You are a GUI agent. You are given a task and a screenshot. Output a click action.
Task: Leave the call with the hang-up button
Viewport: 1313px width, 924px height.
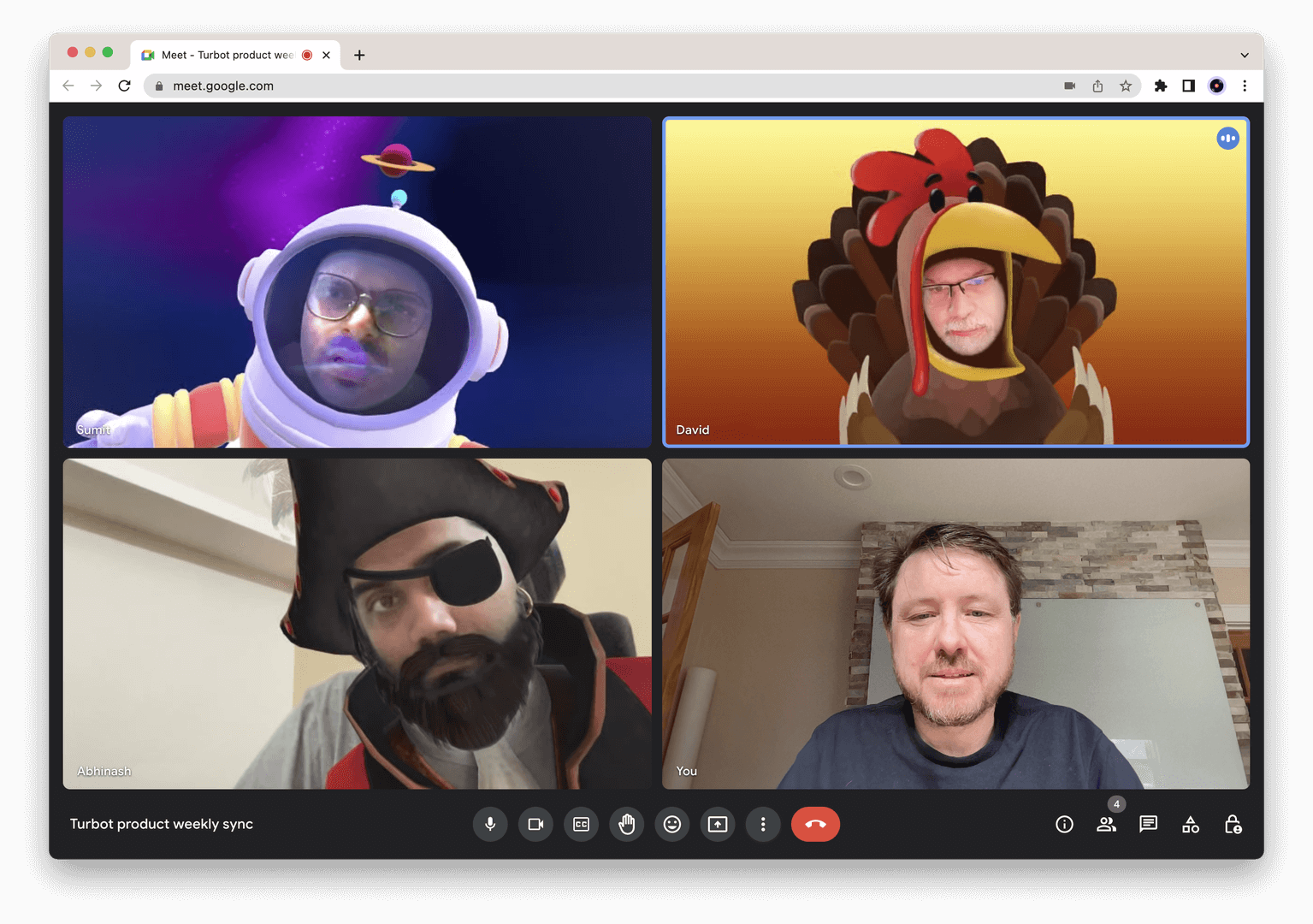(x=815, y=824)
